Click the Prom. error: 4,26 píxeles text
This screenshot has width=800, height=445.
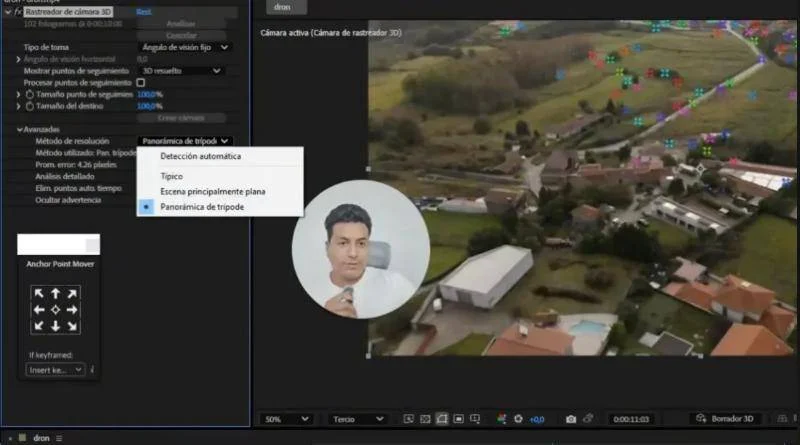[x=76, y=165]
